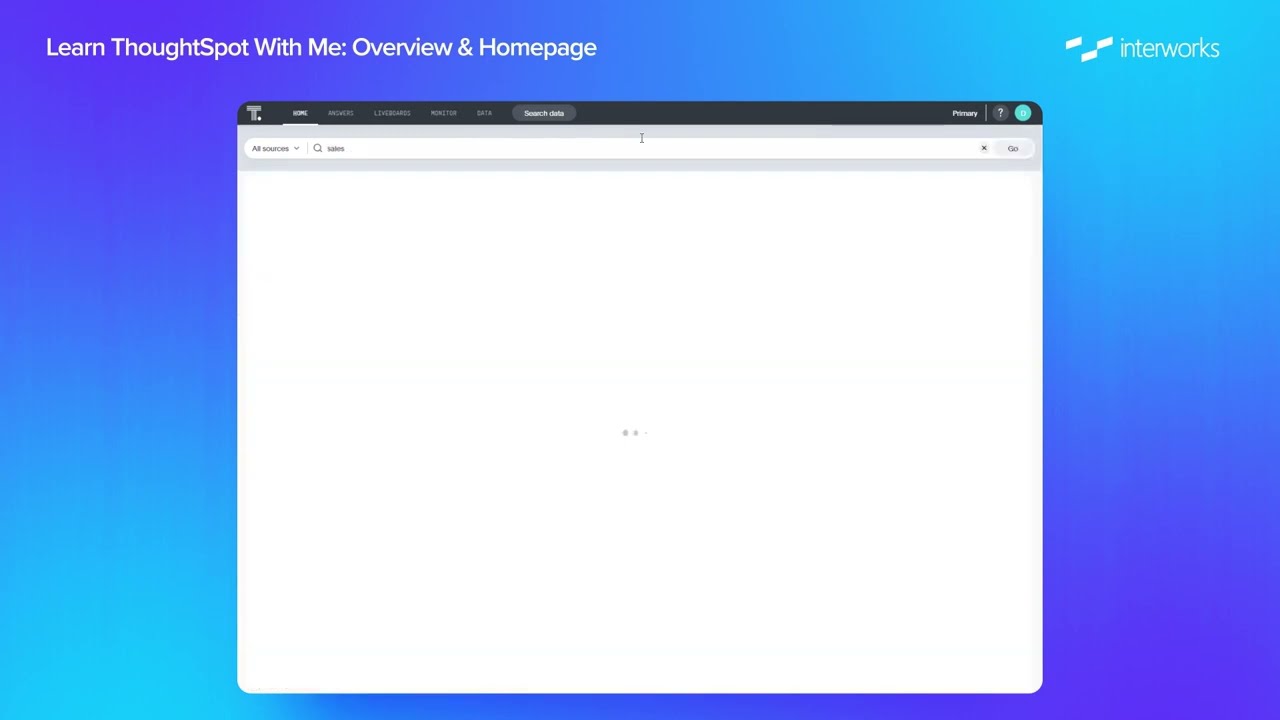The width and height of the screenshot is (1280, 720).
Task: Expand the All sources dropdown
Action: (x=275, y=148)
